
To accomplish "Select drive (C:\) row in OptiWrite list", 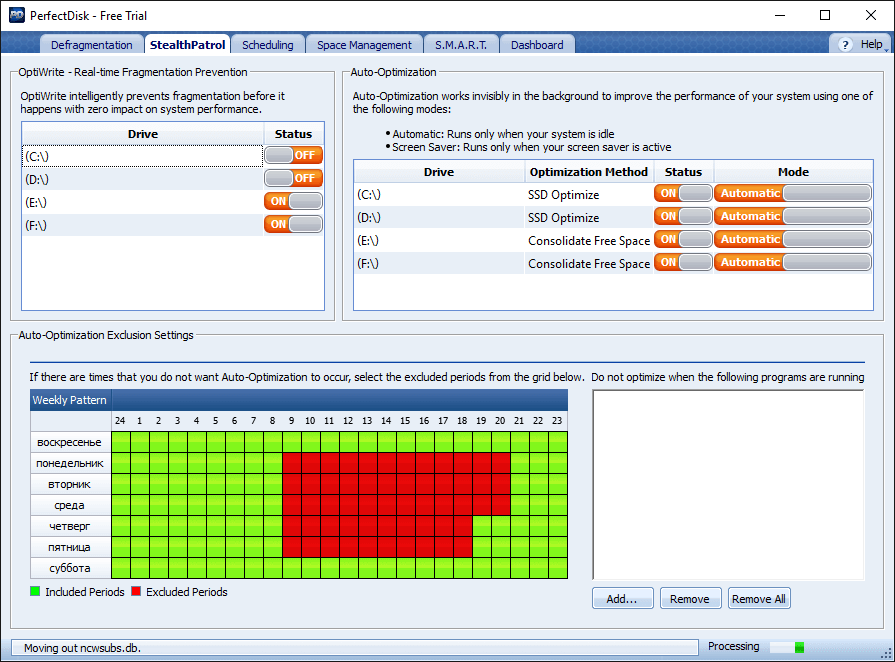I will 142,156.
